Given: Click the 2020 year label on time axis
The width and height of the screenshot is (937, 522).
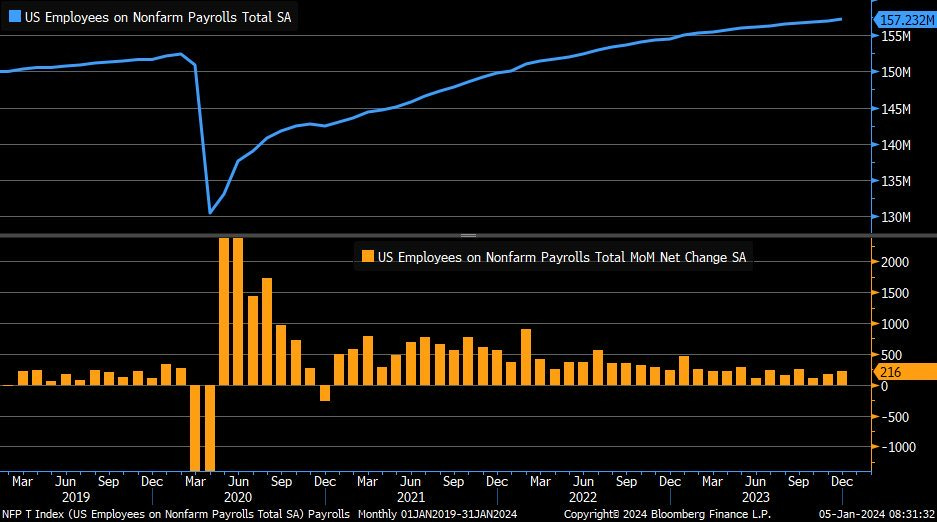Looking at the screenshot, I should [x=237, y=496].
